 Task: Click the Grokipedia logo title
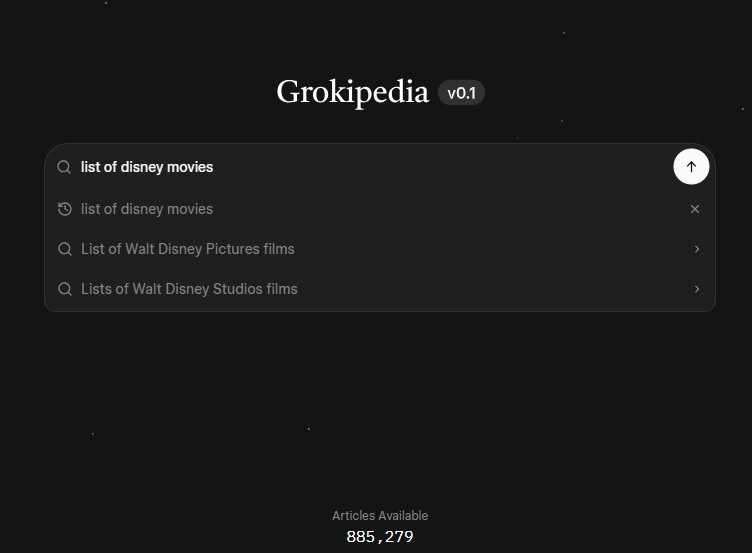click(352, 92)
